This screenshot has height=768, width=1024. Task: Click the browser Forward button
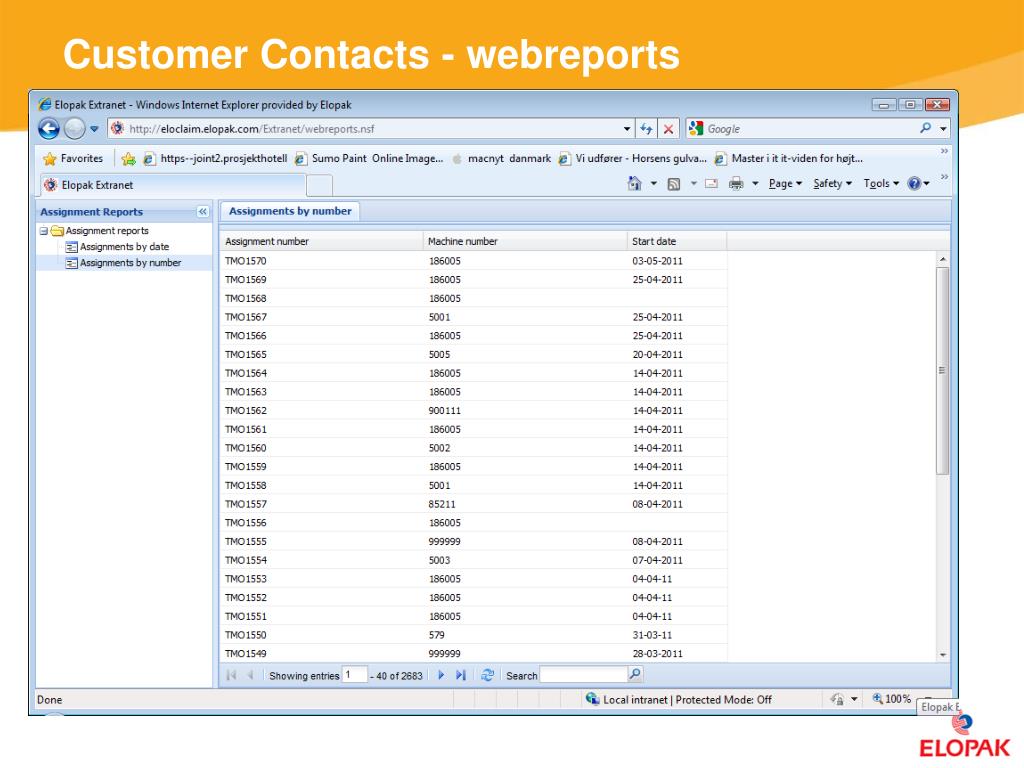pos(74,129)
